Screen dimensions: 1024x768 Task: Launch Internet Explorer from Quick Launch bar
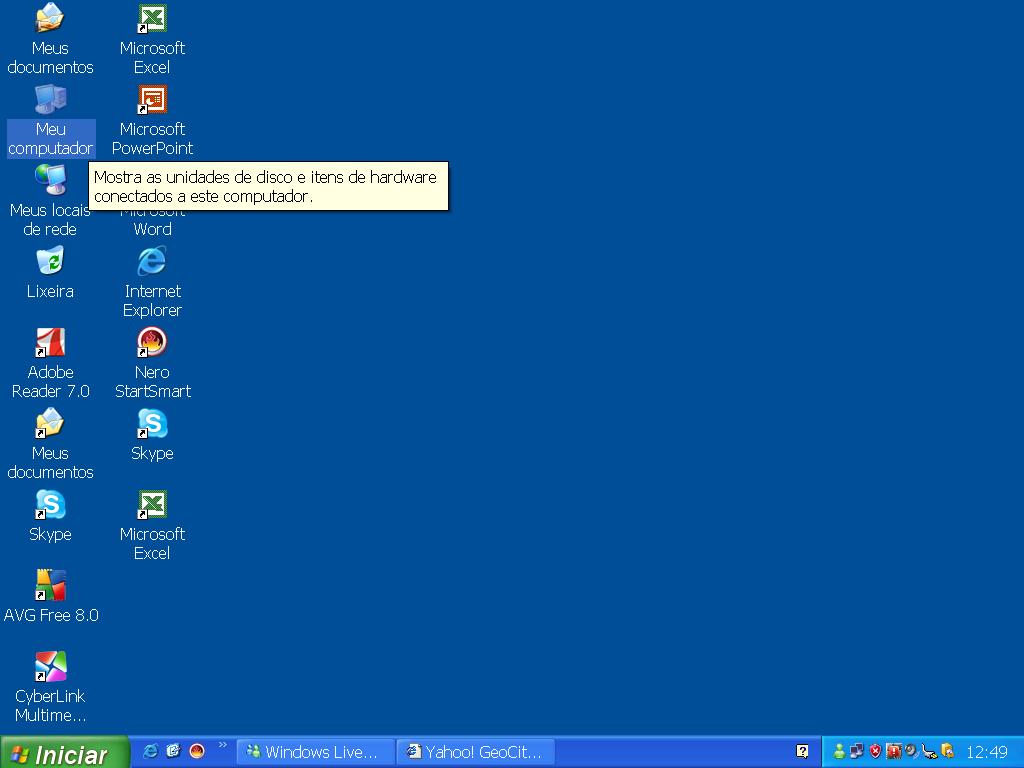pos(150,751)
